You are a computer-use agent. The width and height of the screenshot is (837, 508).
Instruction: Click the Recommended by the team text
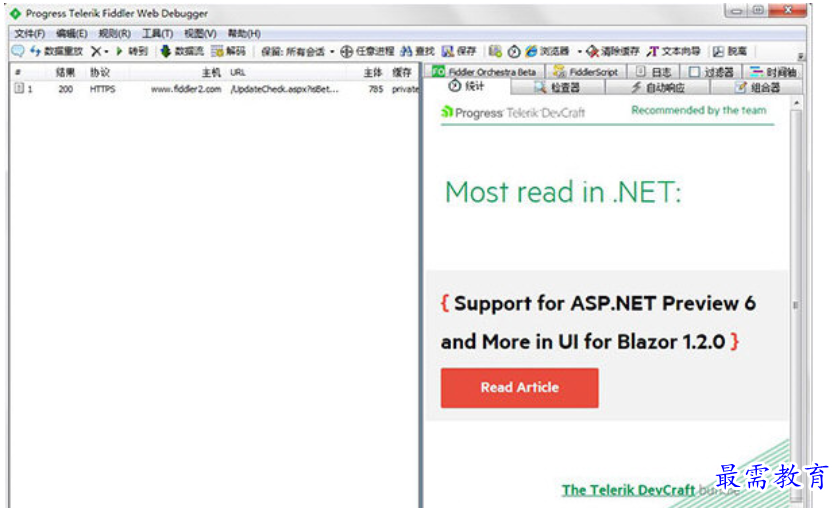tap(699, 110)
